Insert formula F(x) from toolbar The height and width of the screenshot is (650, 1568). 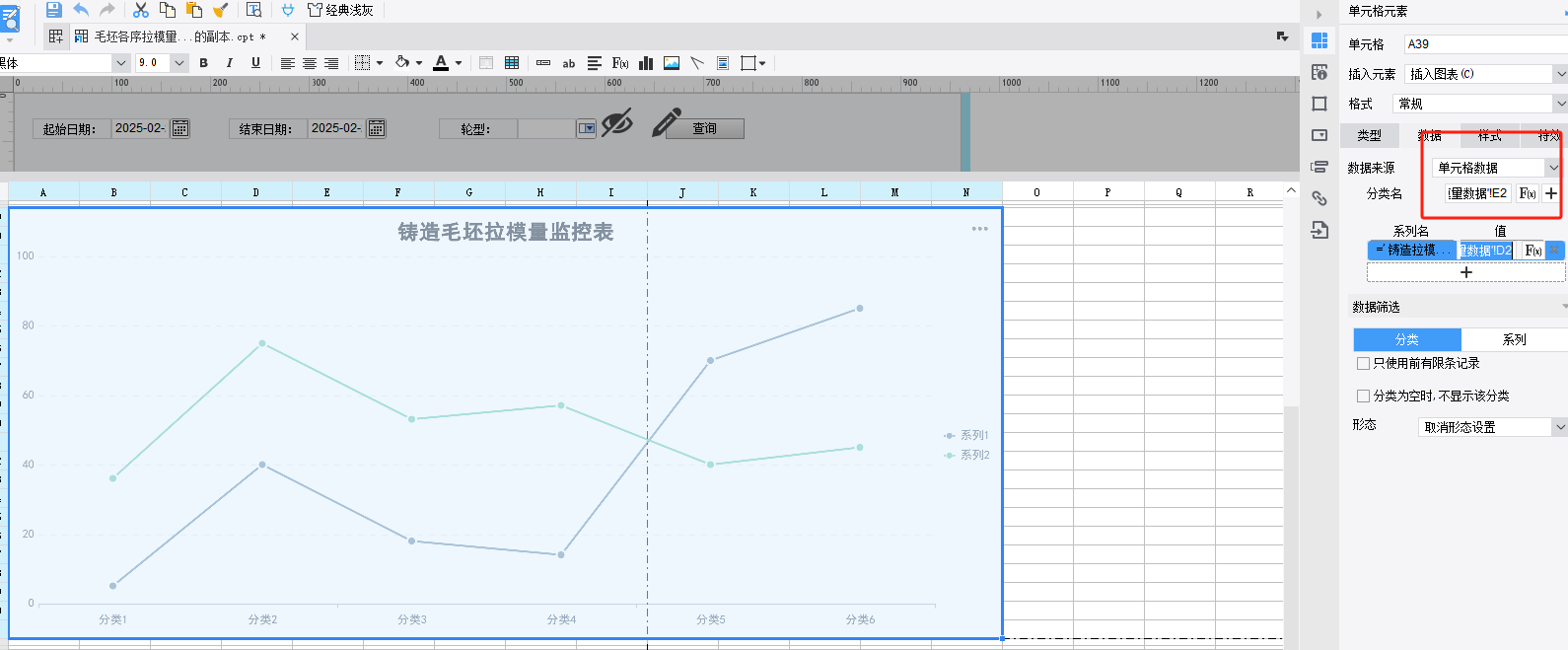620,63
